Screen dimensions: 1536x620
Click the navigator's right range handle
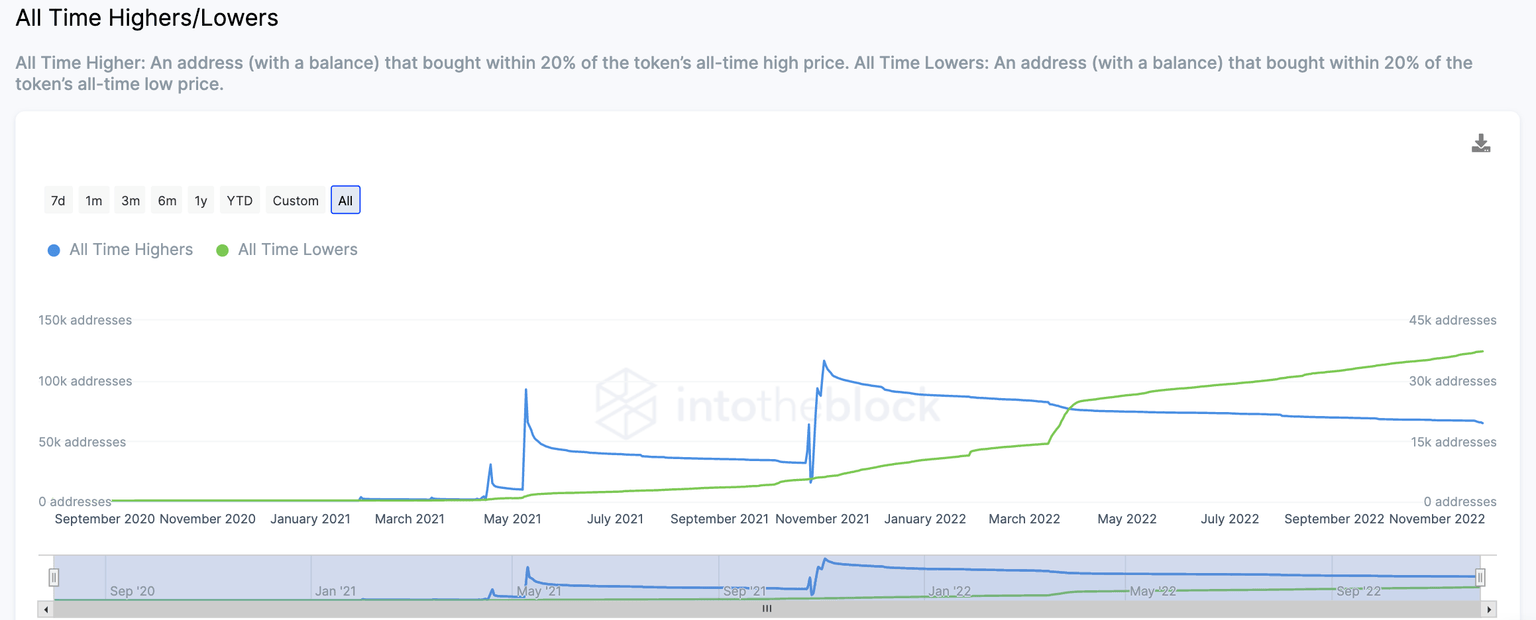1481,577
